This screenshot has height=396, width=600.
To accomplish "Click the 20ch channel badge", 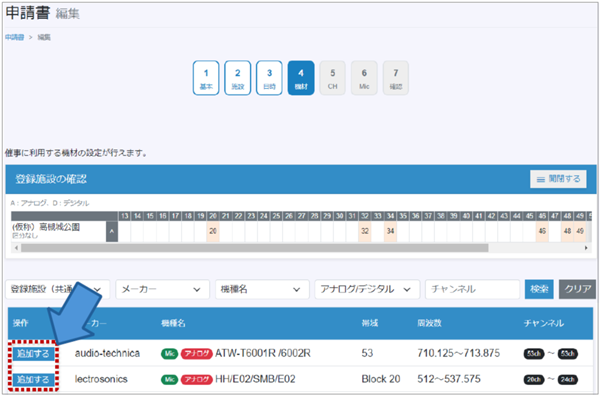I will [534, 380].
